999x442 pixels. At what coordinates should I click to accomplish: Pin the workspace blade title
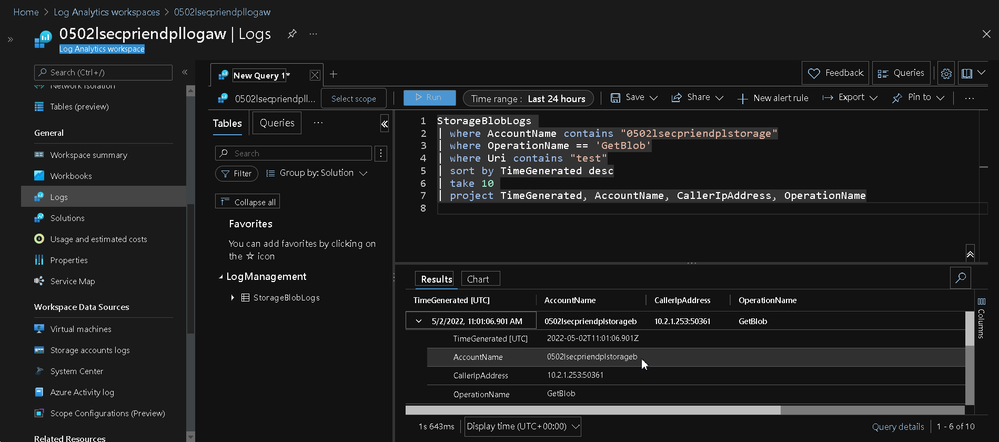(x=292, y=34)
